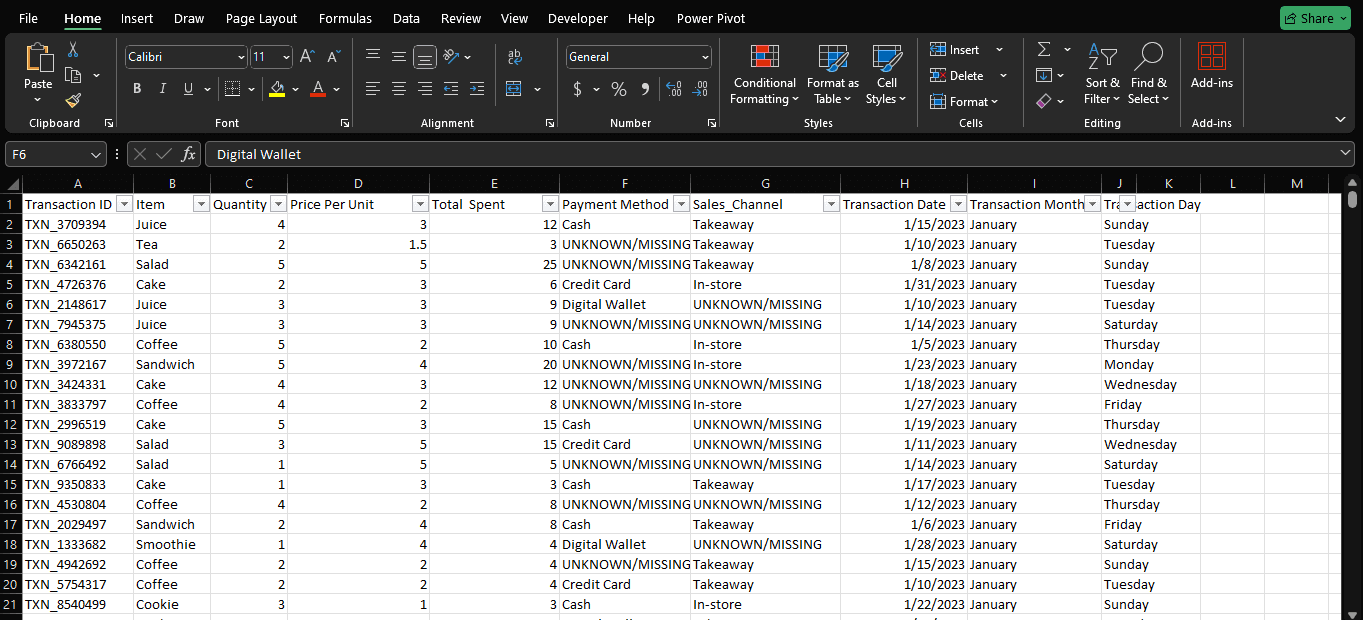Toggle Bottom Align in Alignment group
The height and width of the screenshot is (620, 1363).
[425, 57]
